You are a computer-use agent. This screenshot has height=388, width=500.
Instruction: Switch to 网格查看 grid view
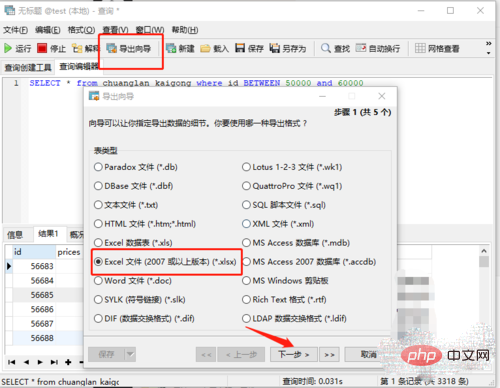click(437, 49)
